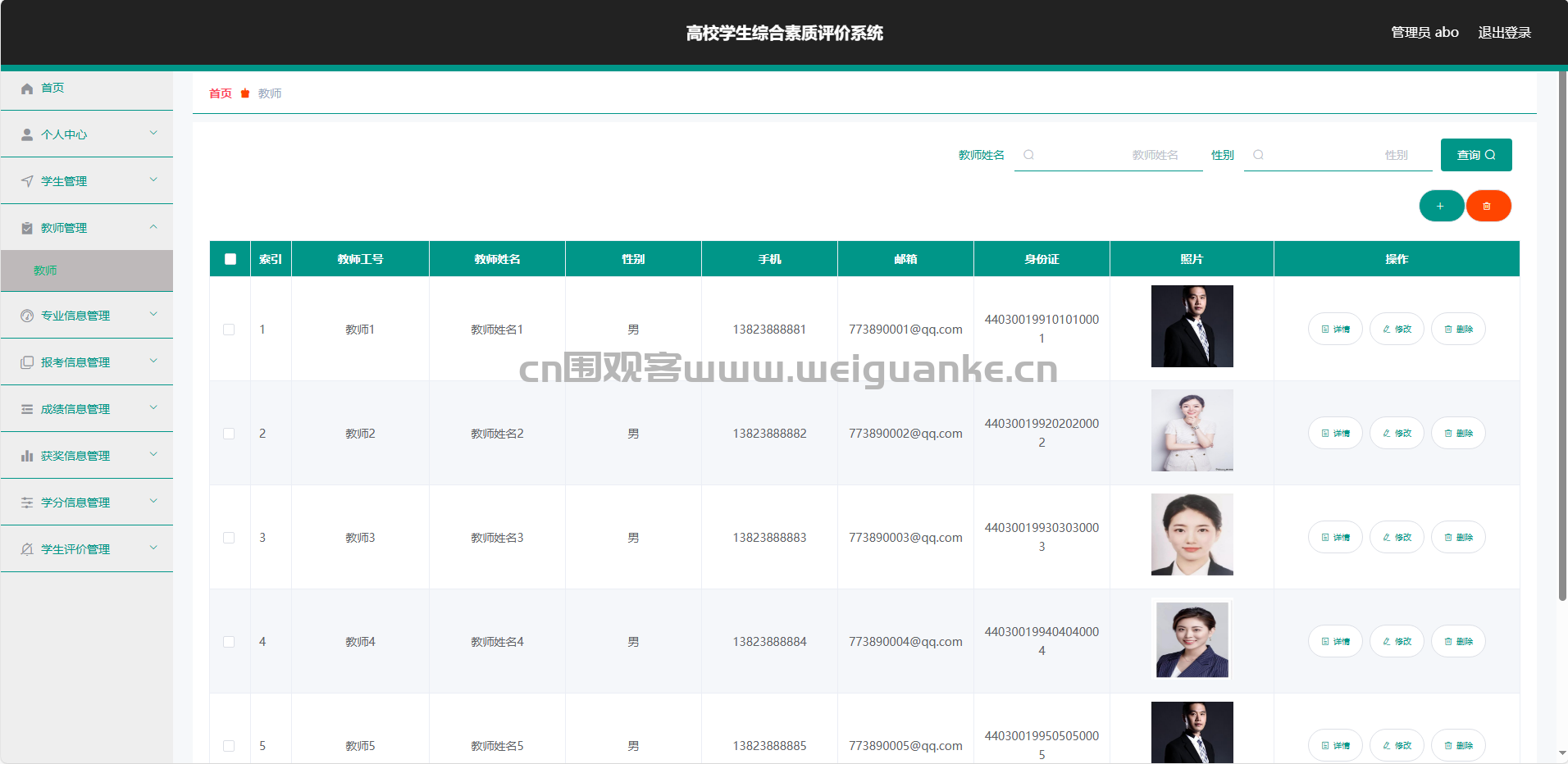This screenshot has height=764, width=1568.
Task: Check the checkbox for row 教师4
Action: [x=229, y=642]
